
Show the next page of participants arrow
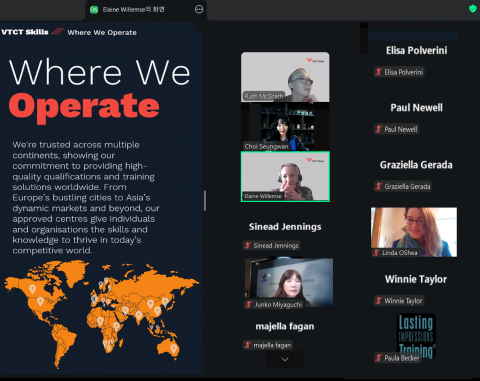(x=285, y=359)
